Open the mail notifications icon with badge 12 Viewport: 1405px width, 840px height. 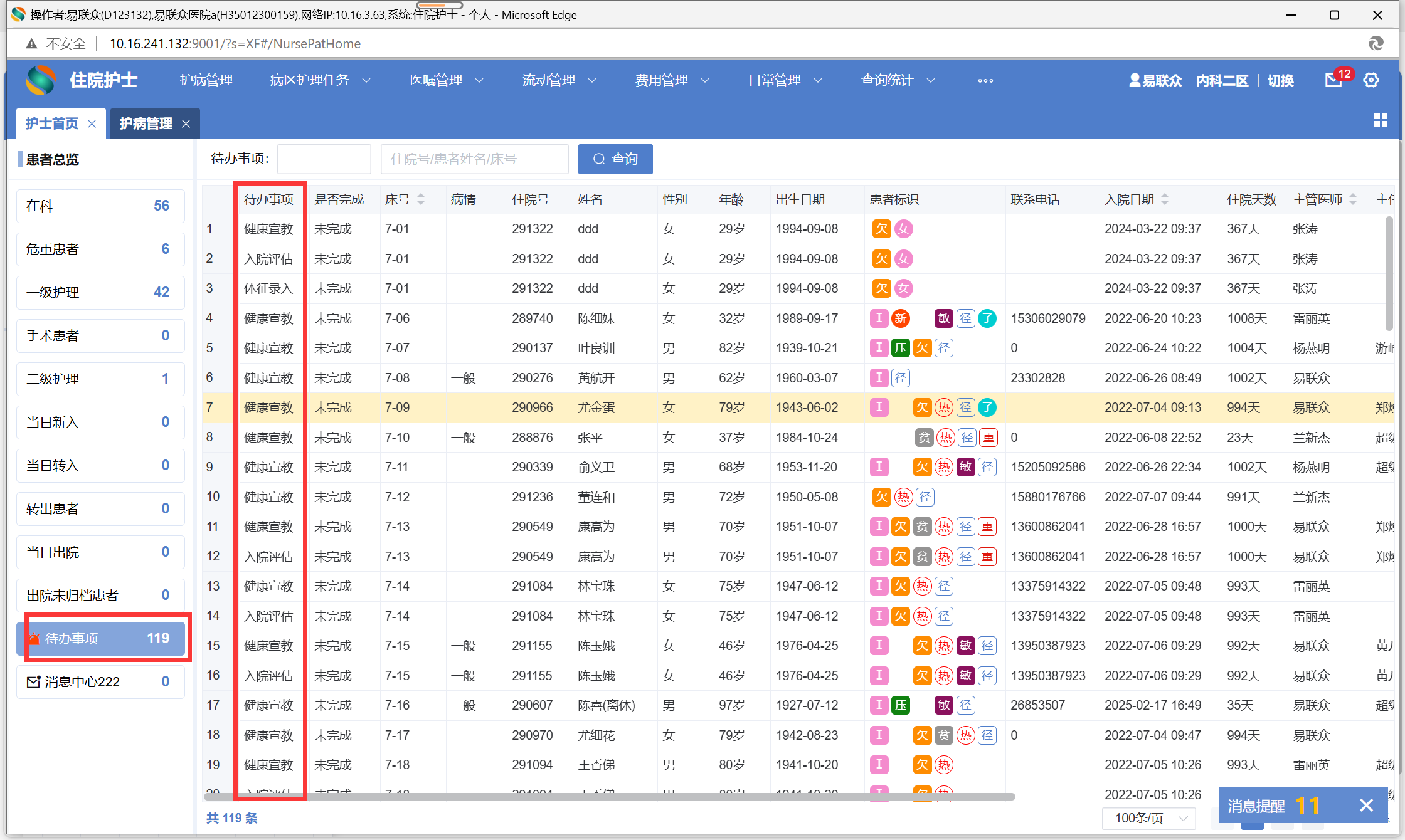(x=1333, y=80)
